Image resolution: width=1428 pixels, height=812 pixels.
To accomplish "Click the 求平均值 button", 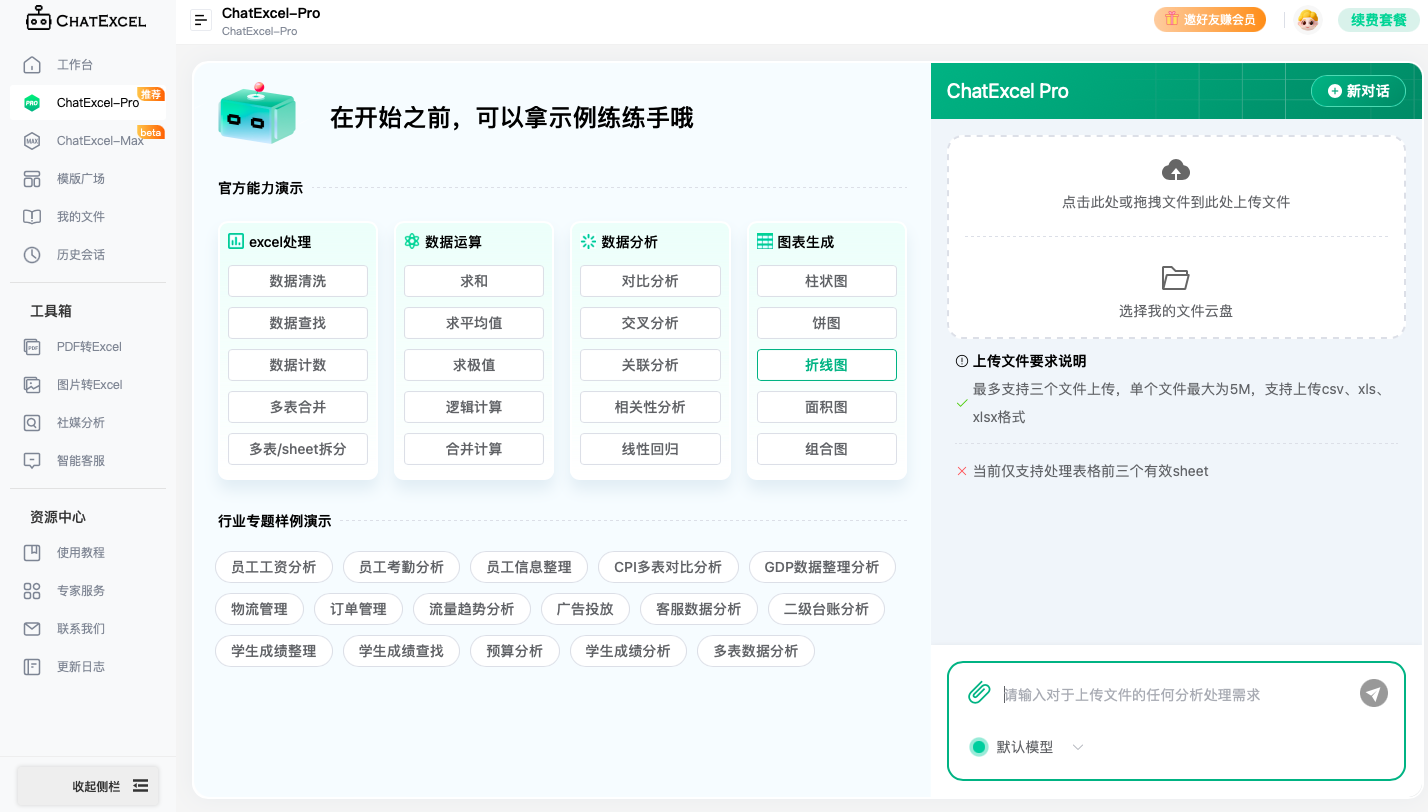I will (x=474, y=323).
